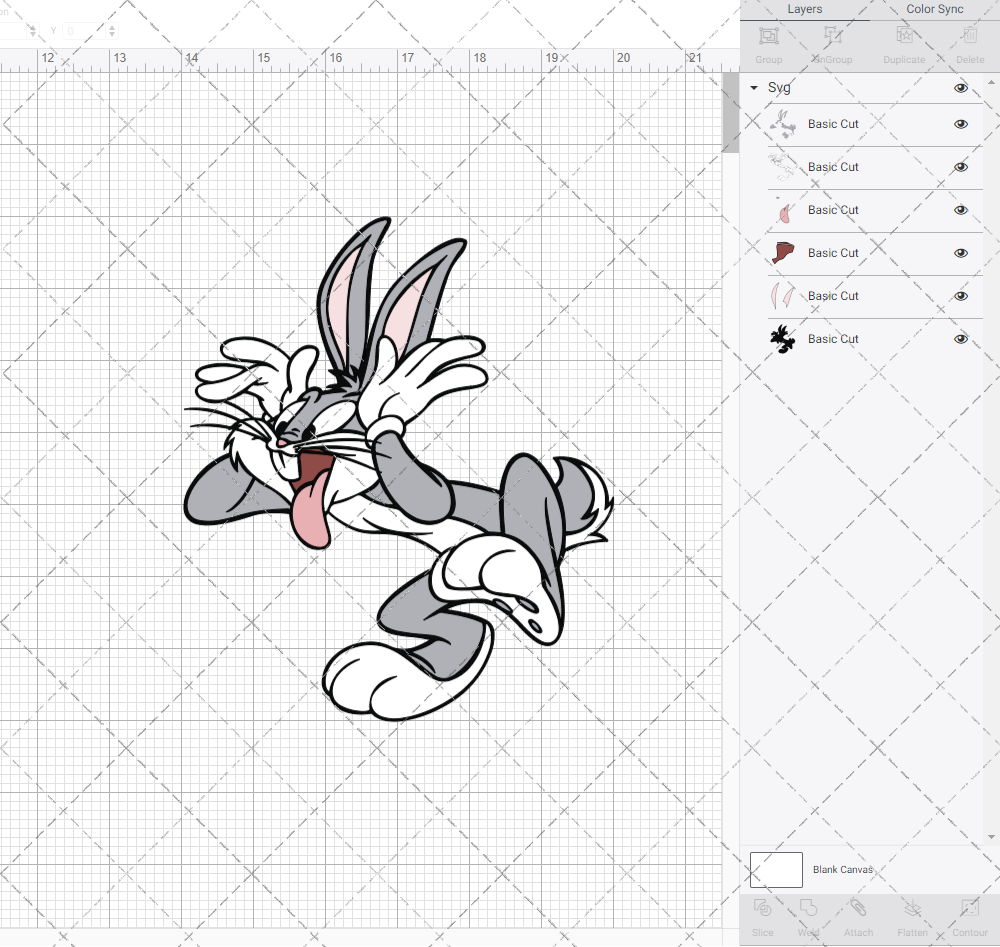This screenshot has height=947, width=1000.
Task: Click the Attach paperclip icon
Action: coord(858,907)
